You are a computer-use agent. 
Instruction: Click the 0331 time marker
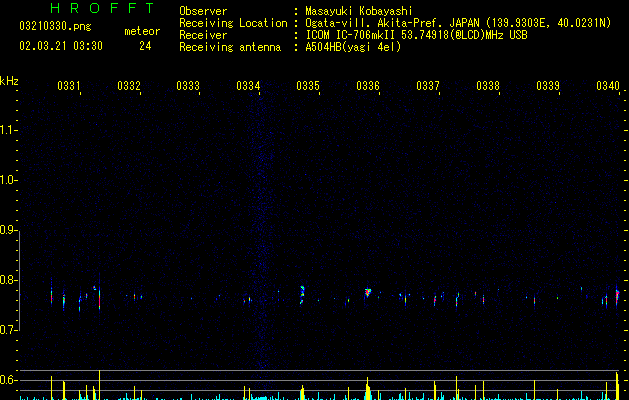click(69, 85)
